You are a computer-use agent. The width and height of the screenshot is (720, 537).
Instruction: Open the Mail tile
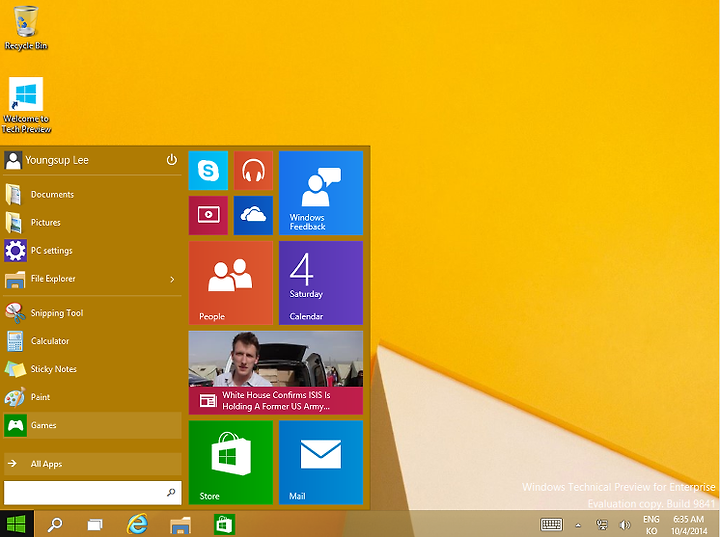click(x=321, y=463)
